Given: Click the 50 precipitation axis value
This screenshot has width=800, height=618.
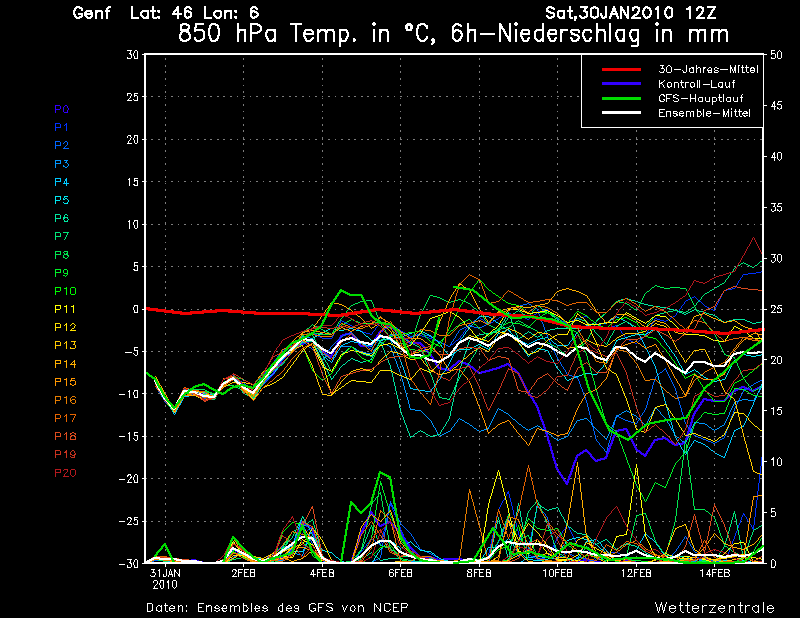Looking at the screenshot, I should [x=776, y=55].
